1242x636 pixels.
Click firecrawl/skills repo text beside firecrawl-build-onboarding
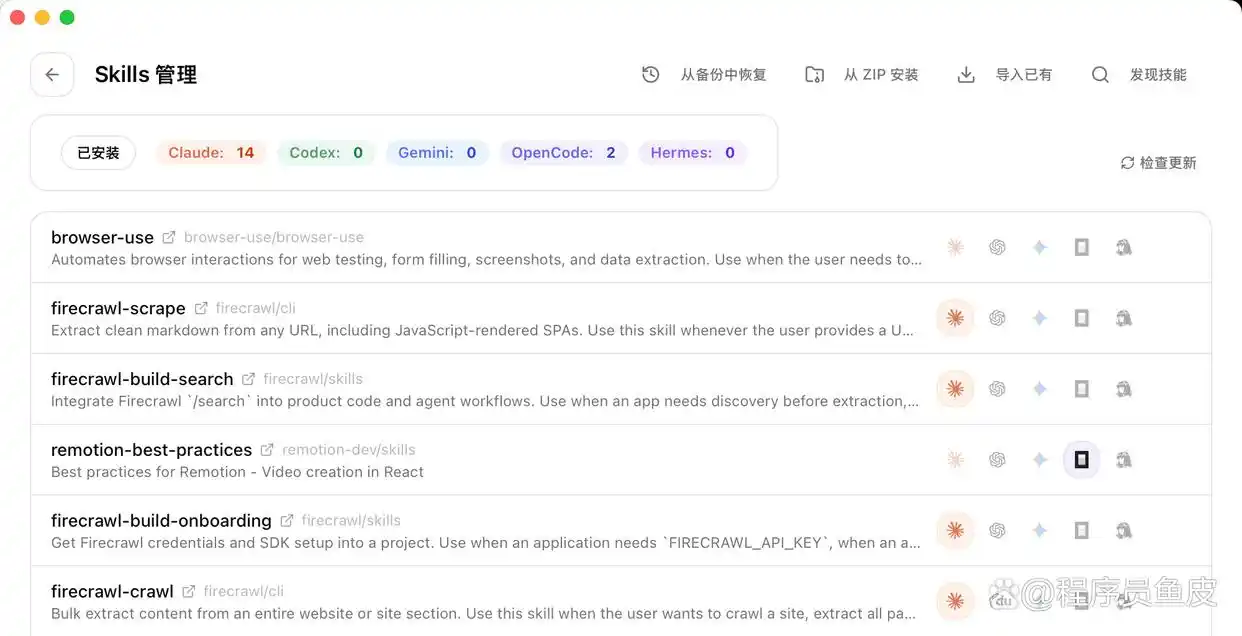tap(351, 521)
